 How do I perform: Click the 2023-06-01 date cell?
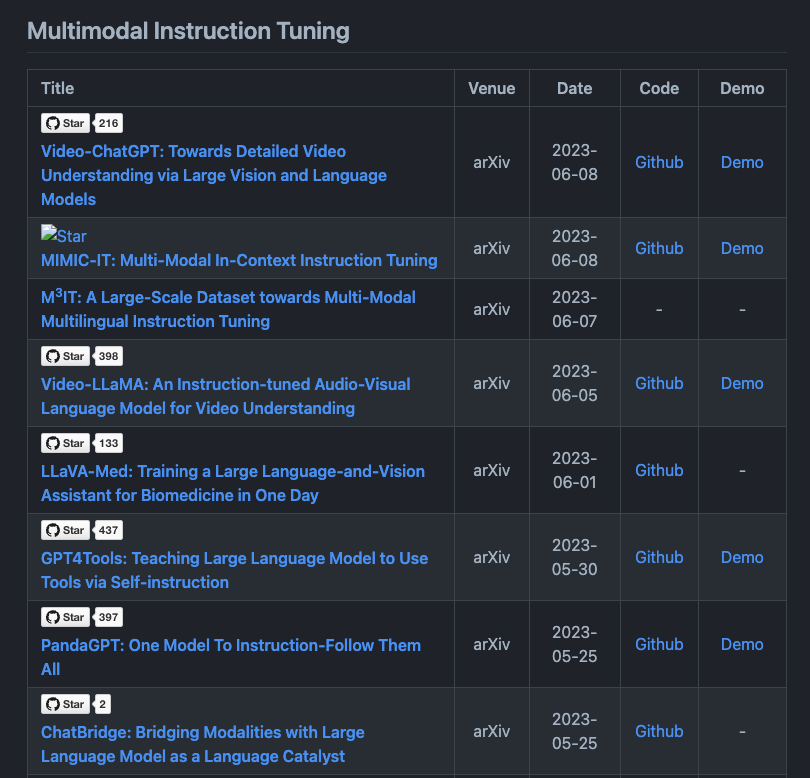574,470
